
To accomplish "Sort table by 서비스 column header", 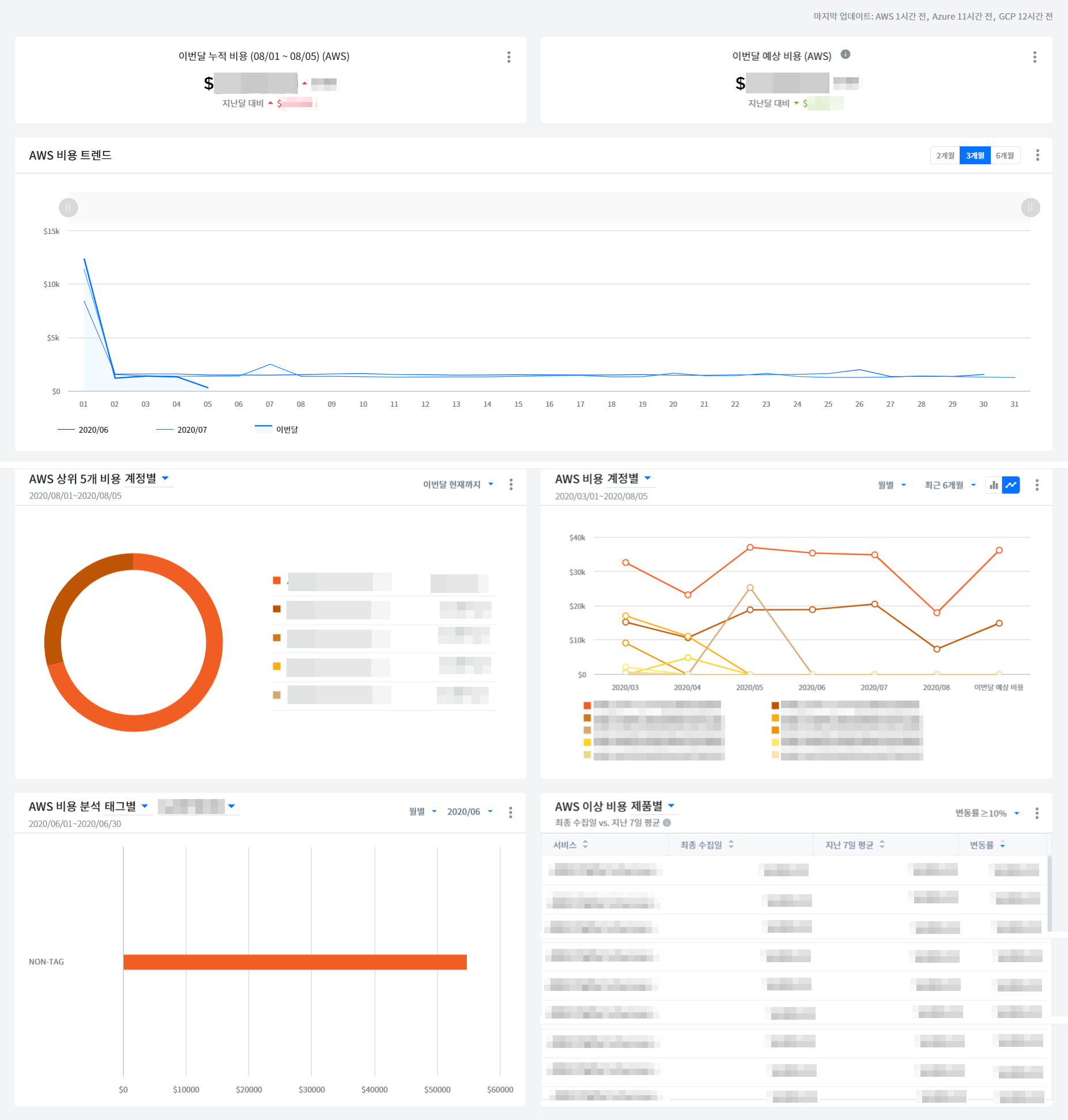I will [570, 845].
